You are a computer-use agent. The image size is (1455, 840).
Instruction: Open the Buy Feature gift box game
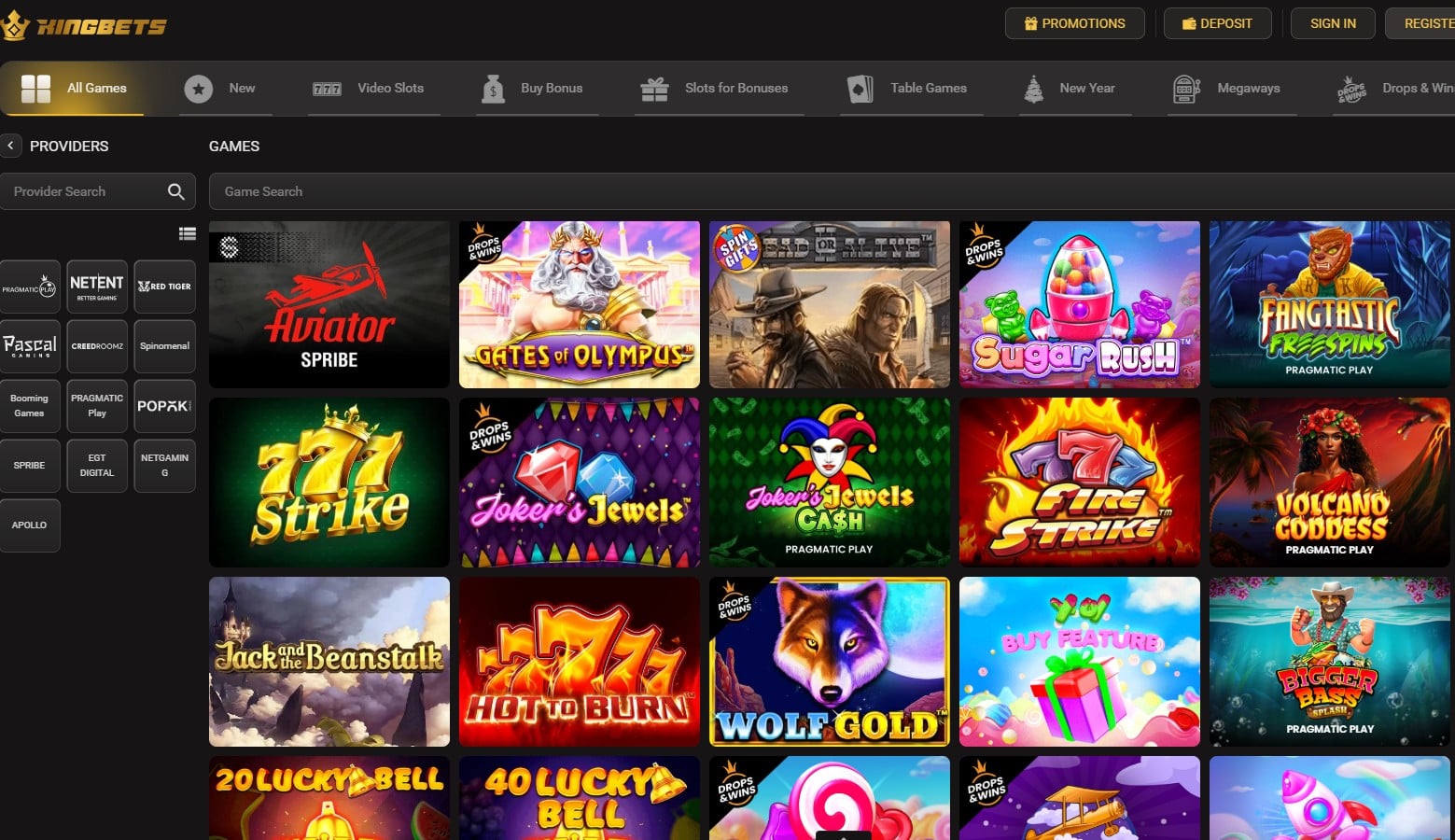pos(1080,662)
